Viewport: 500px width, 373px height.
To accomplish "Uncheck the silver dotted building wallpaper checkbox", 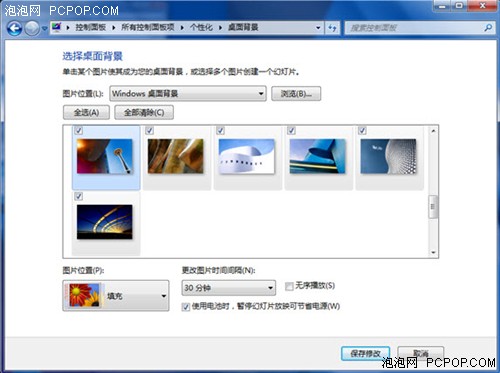I will [x=362, y=130].
